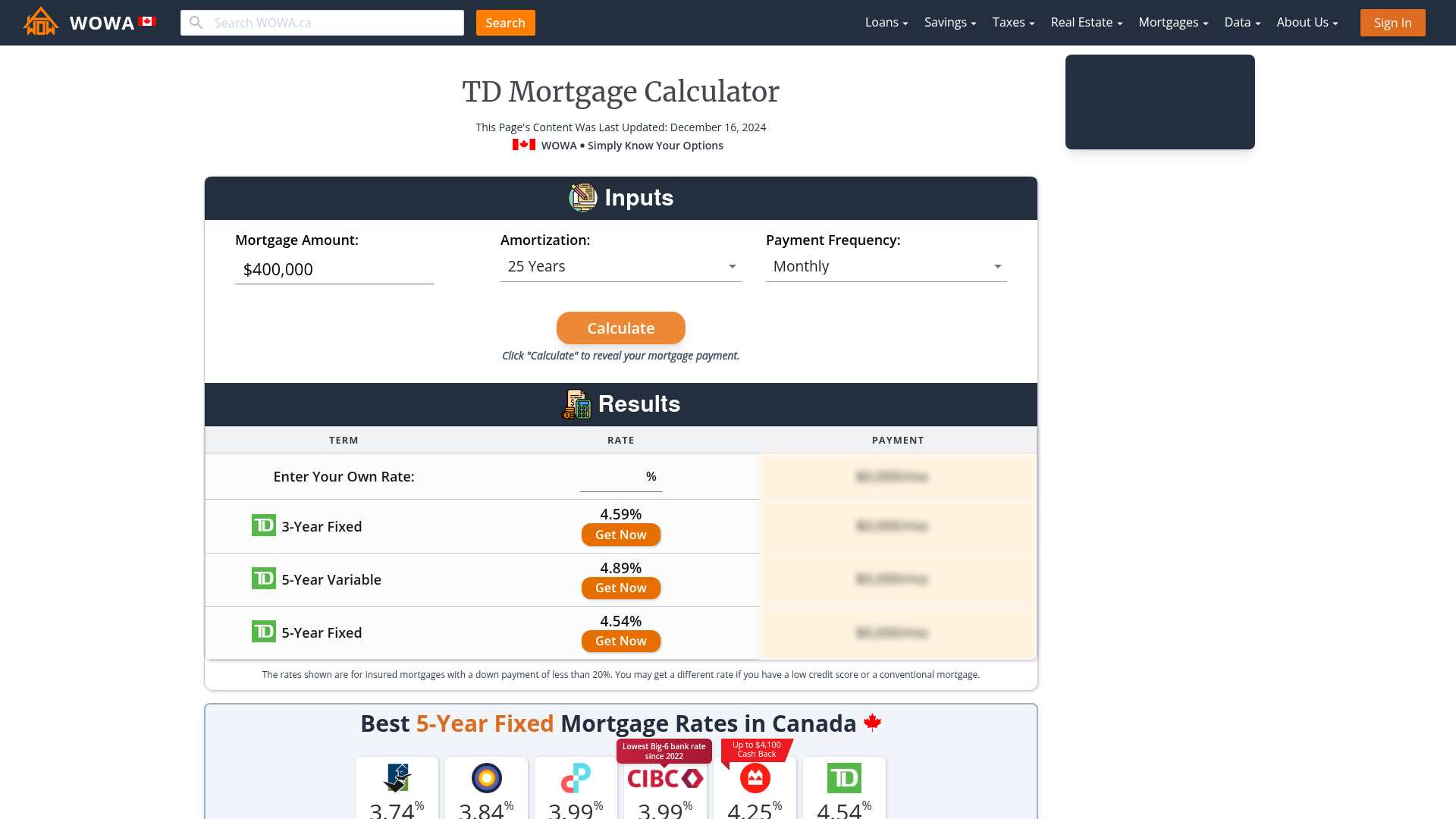Image resolution: width=1456 pixels, height=819 pixels.
Task: Expand the Amortization 25 Years dropdown
Action: click(x=620, y=266)
